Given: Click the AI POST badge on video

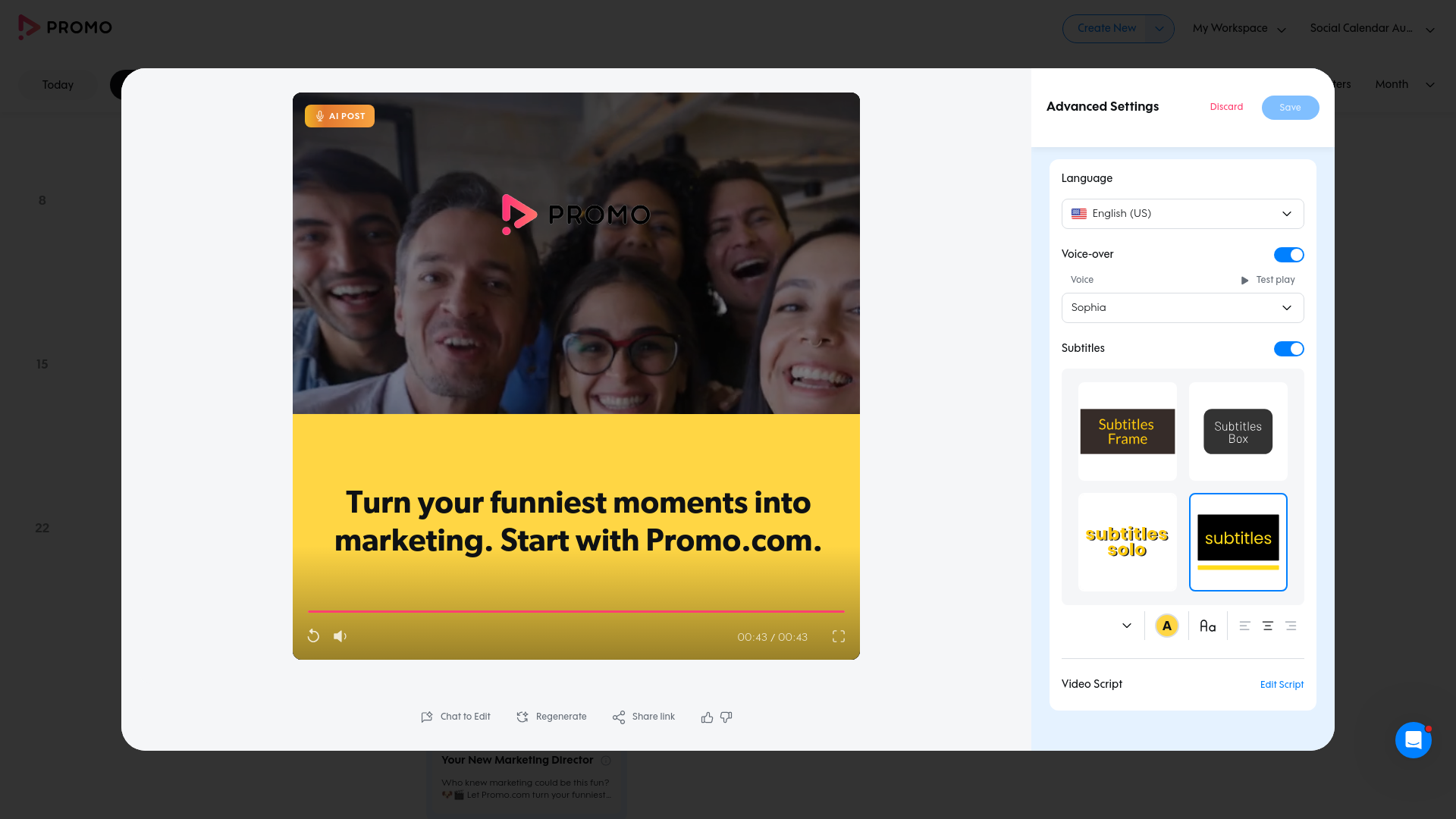Looking at the screenshot, I should pos(340,116).
